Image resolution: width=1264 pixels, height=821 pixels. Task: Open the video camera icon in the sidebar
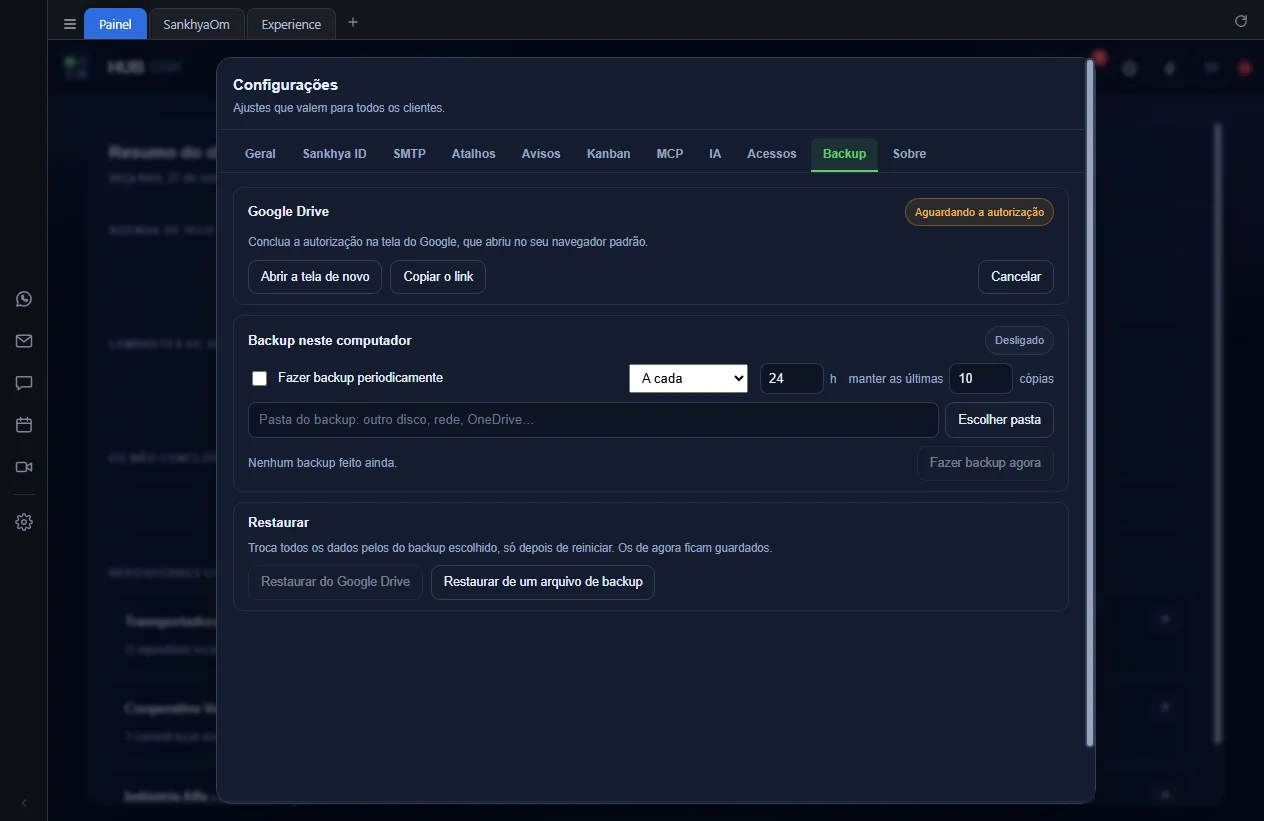point(24,467)
